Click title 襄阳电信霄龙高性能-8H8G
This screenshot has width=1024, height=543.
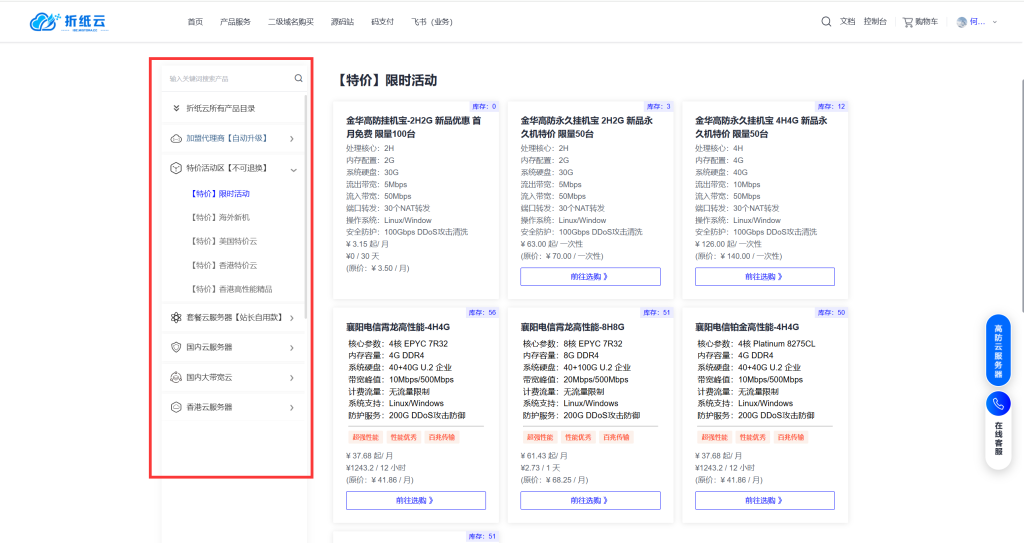click(572, 327)
